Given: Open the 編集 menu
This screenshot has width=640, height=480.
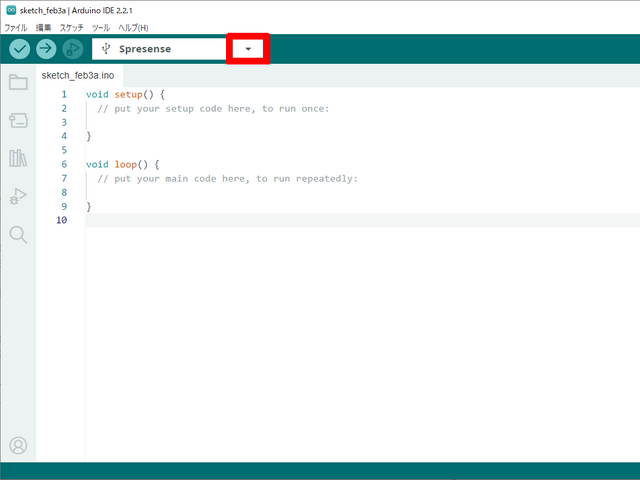Looking at the screenshot, I should 43,27.
